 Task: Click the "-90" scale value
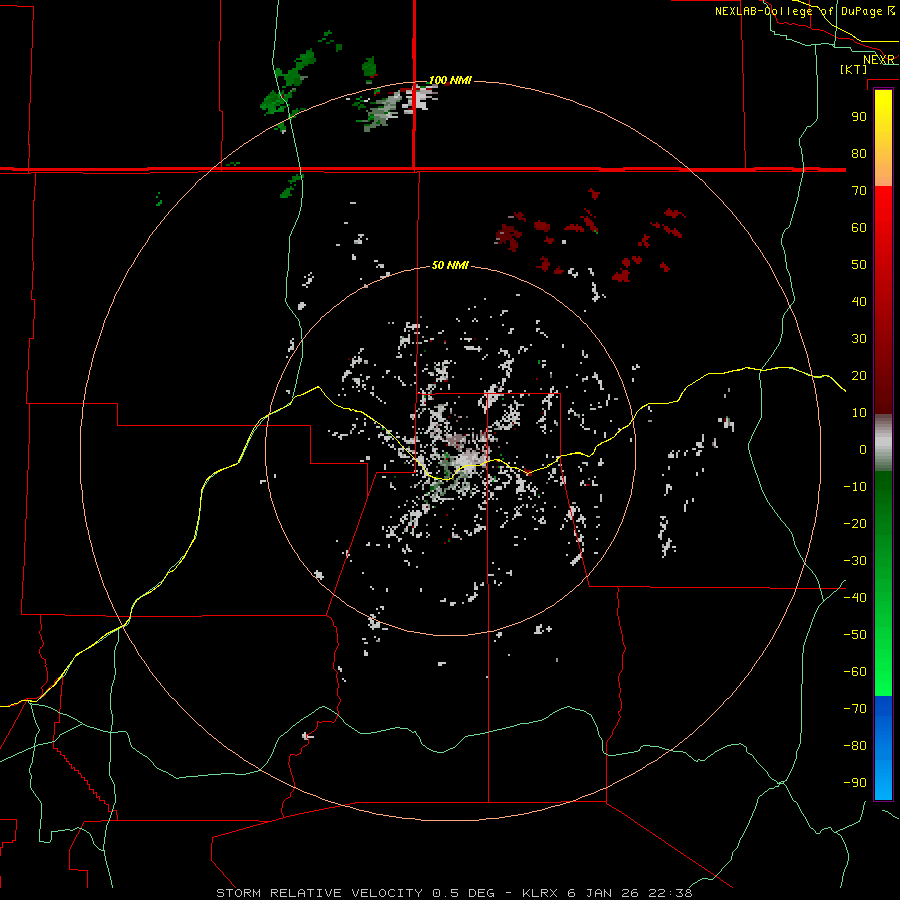[855, 783]
